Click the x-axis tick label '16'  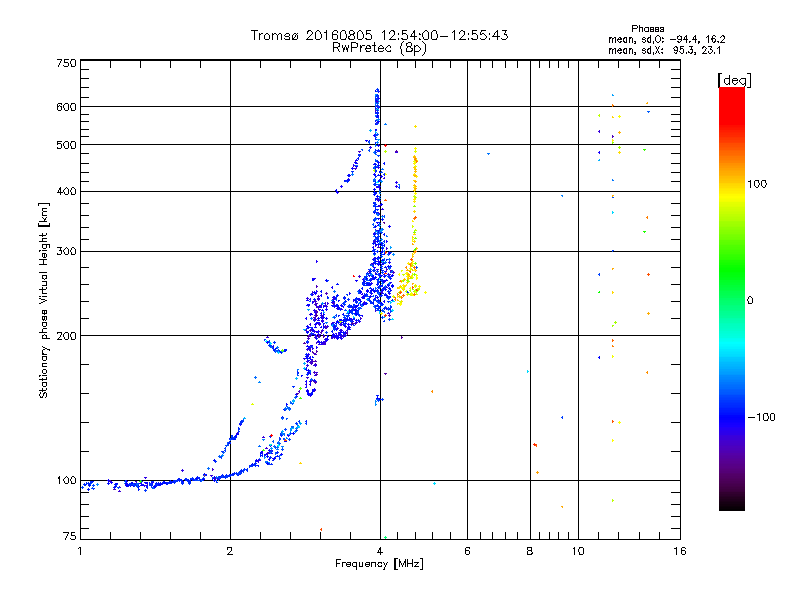coord(680,551)
